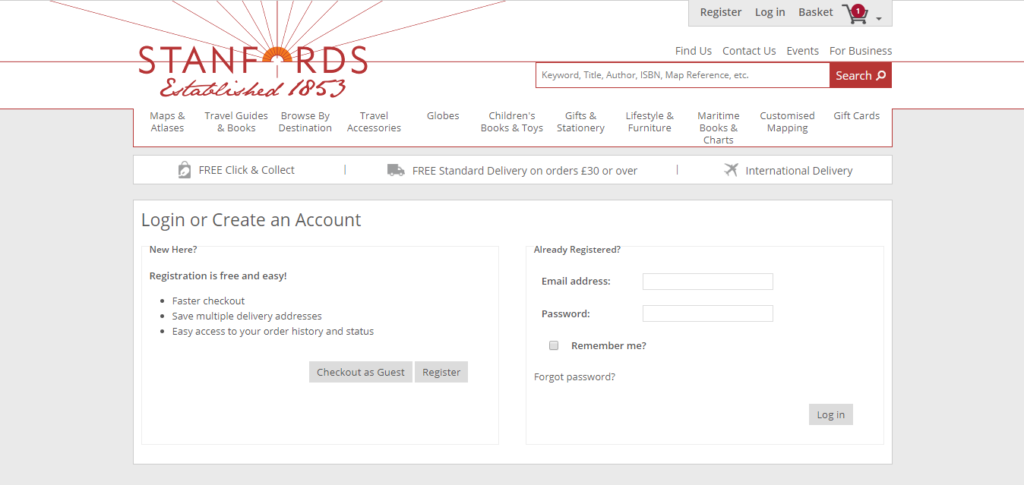Open the Maritime Books & Charts menu

[x=718, y=128]
